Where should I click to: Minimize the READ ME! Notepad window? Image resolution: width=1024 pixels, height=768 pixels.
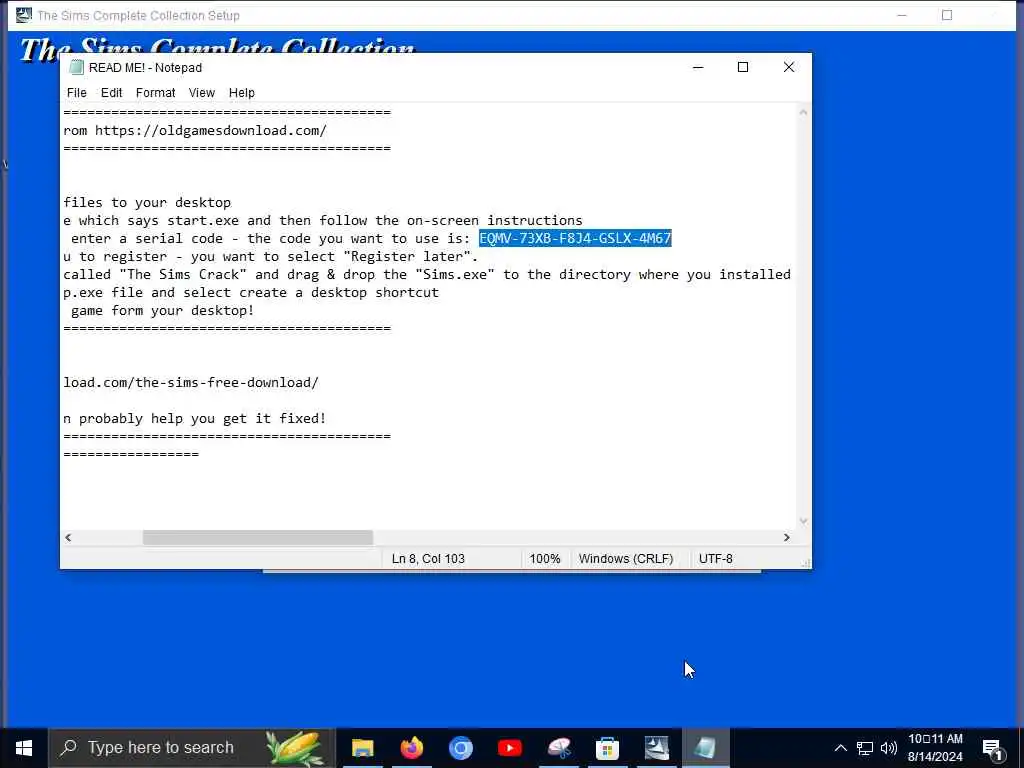pos(698,67)
